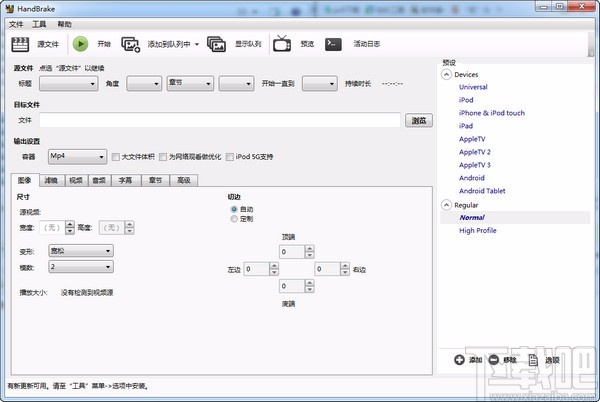This screenshot has height=402, width=600.
Task: Click the plus icon to add preset
Action: click(x=459, y=360)
